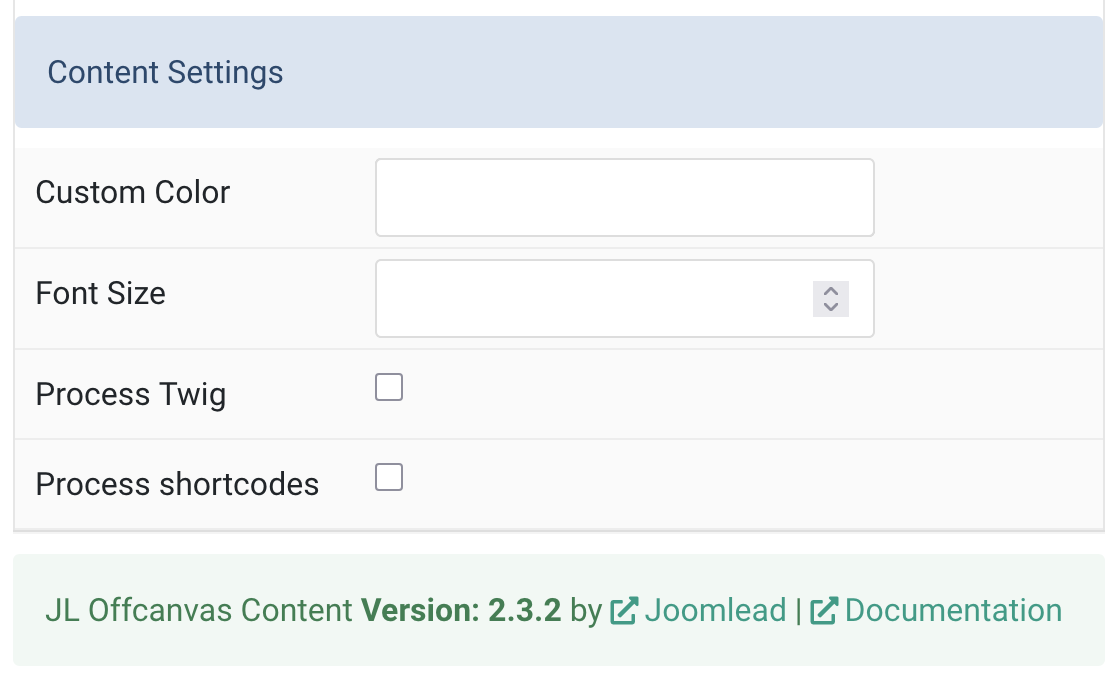
Task: Click the Process Twig label text
Action: 131,394
